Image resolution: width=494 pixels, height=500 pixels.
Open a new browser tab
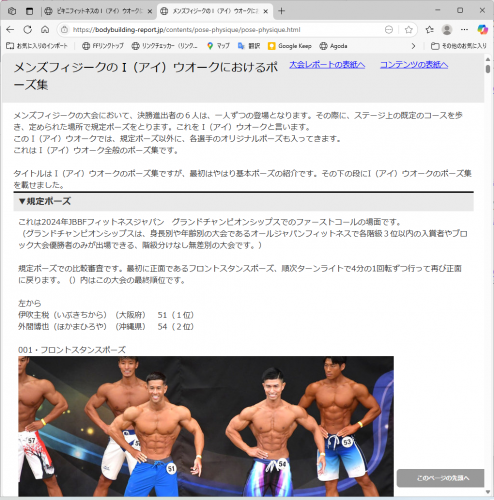coord(281,11)
